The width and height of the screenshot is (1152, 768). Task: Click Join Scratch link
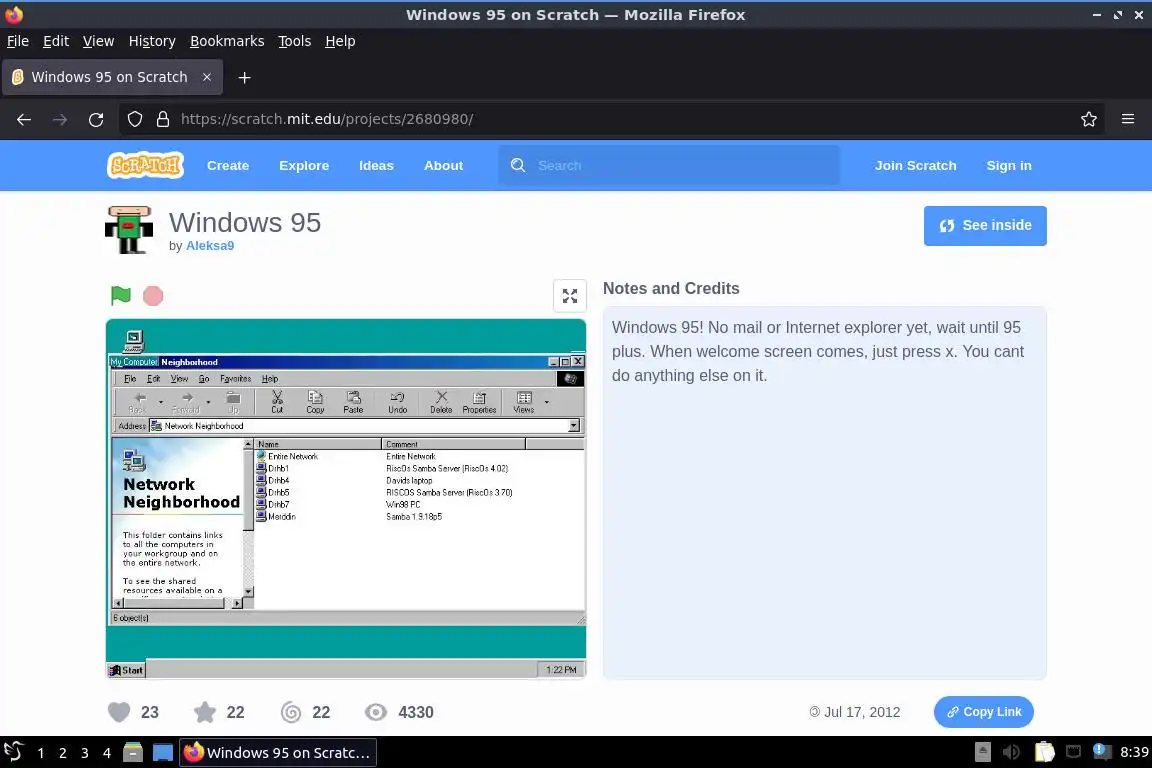915,165
